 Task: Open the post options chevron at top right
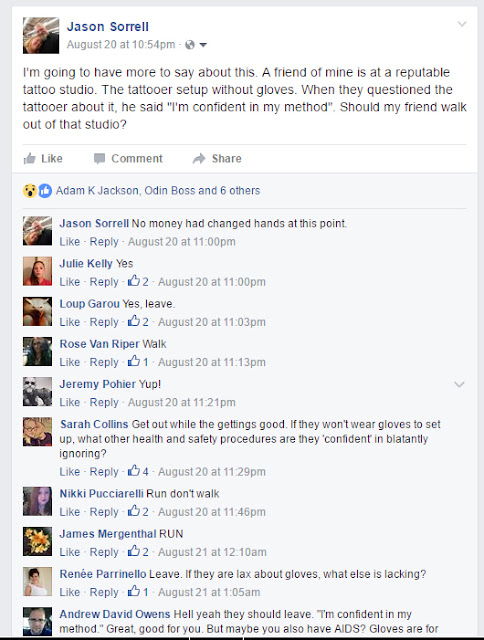462,24
